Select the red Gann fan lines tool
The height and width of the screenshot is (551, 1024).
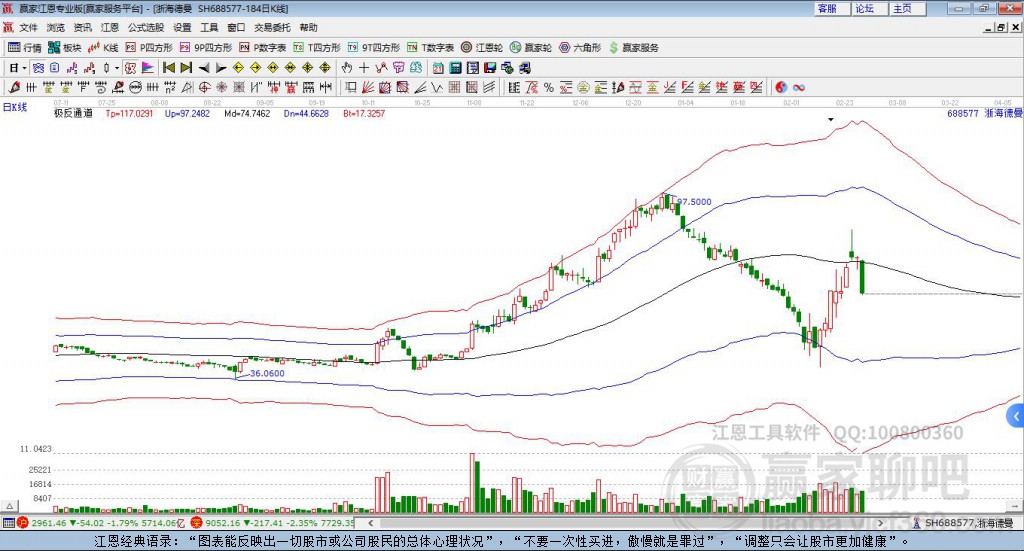(x=368, y=87)
